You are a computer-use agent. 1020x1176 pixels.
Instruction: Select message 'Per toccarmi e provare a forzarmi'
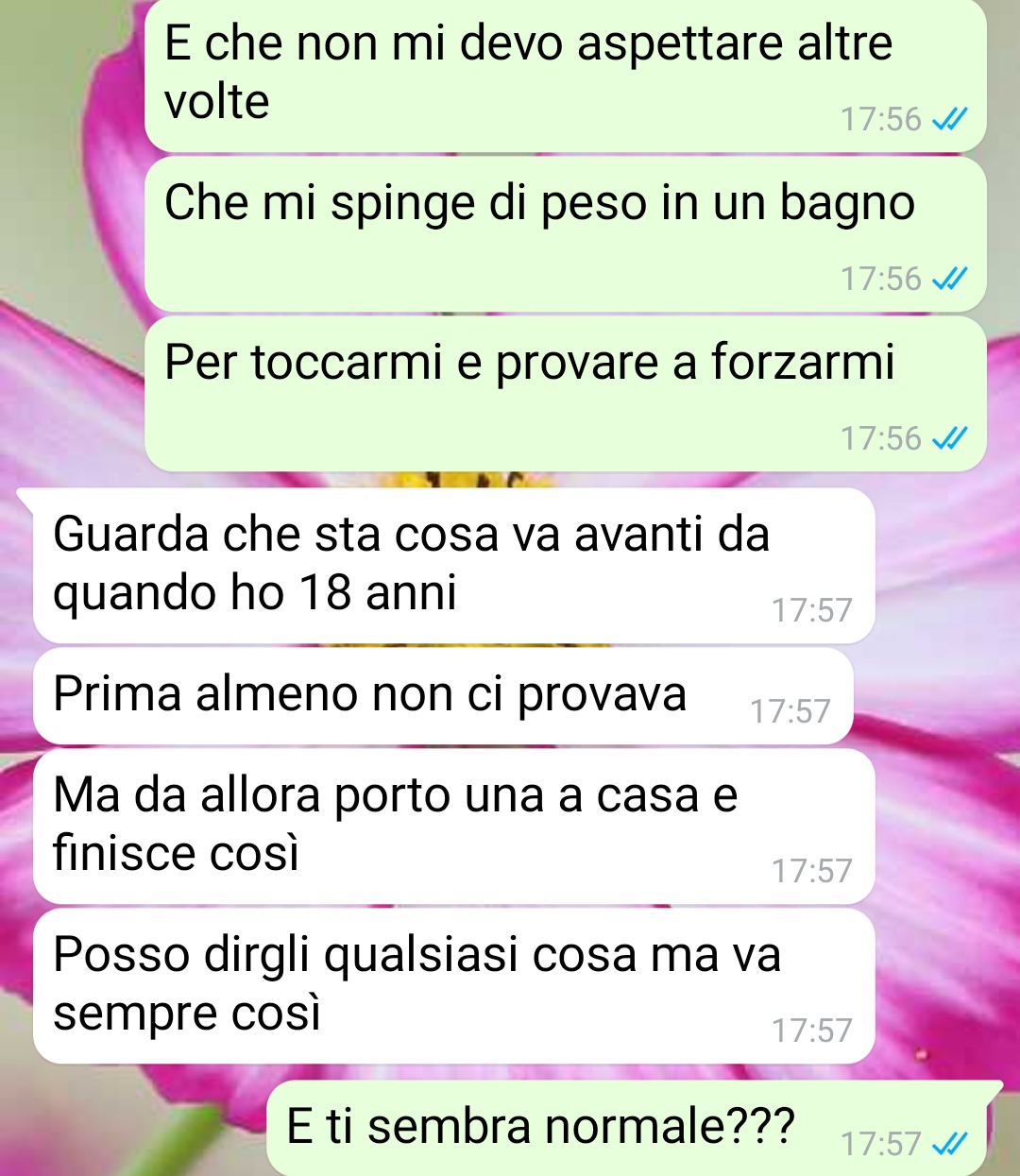[x=566, y=394]
